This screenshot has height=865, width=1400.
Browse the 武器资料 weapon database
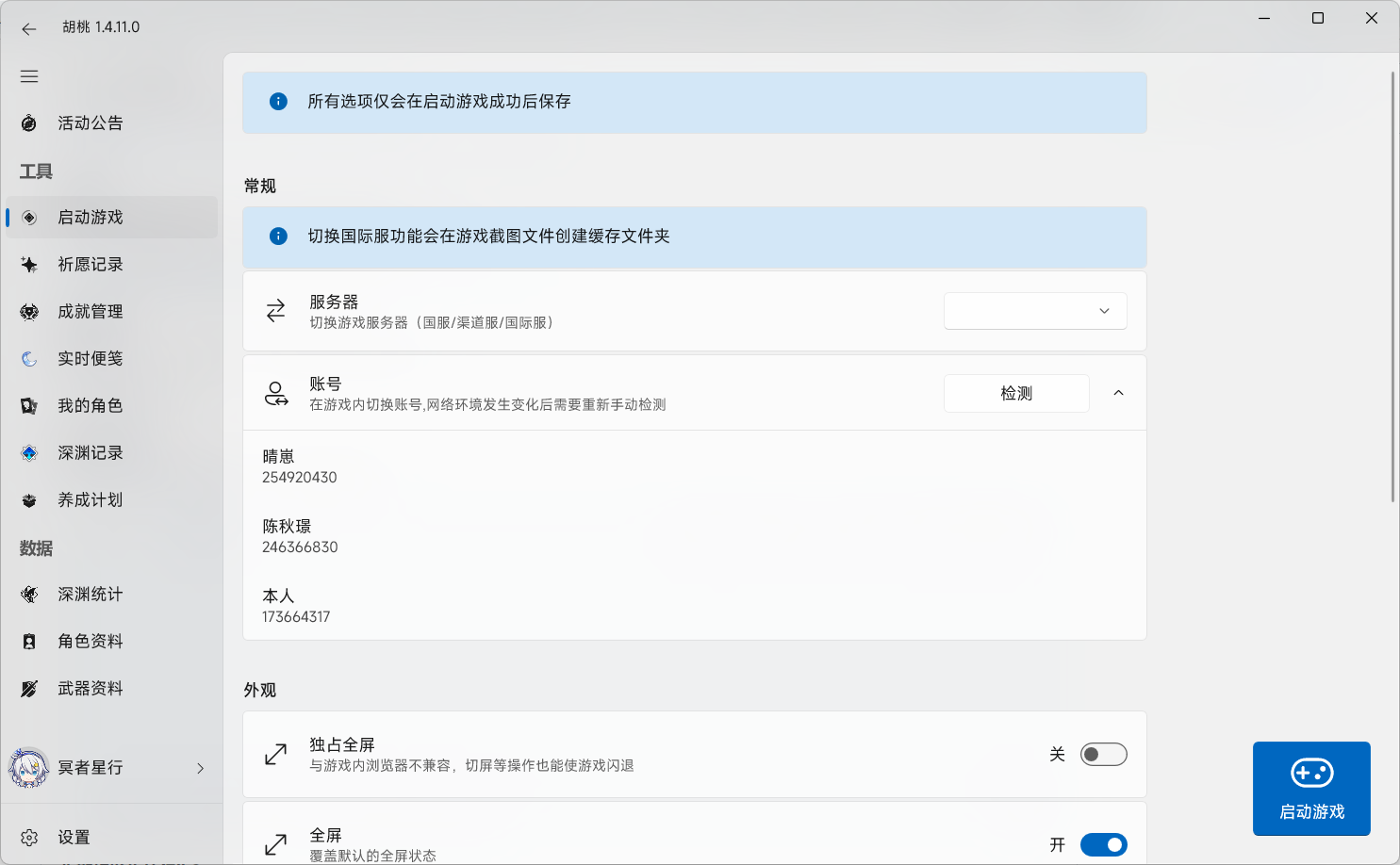point(90,688)
